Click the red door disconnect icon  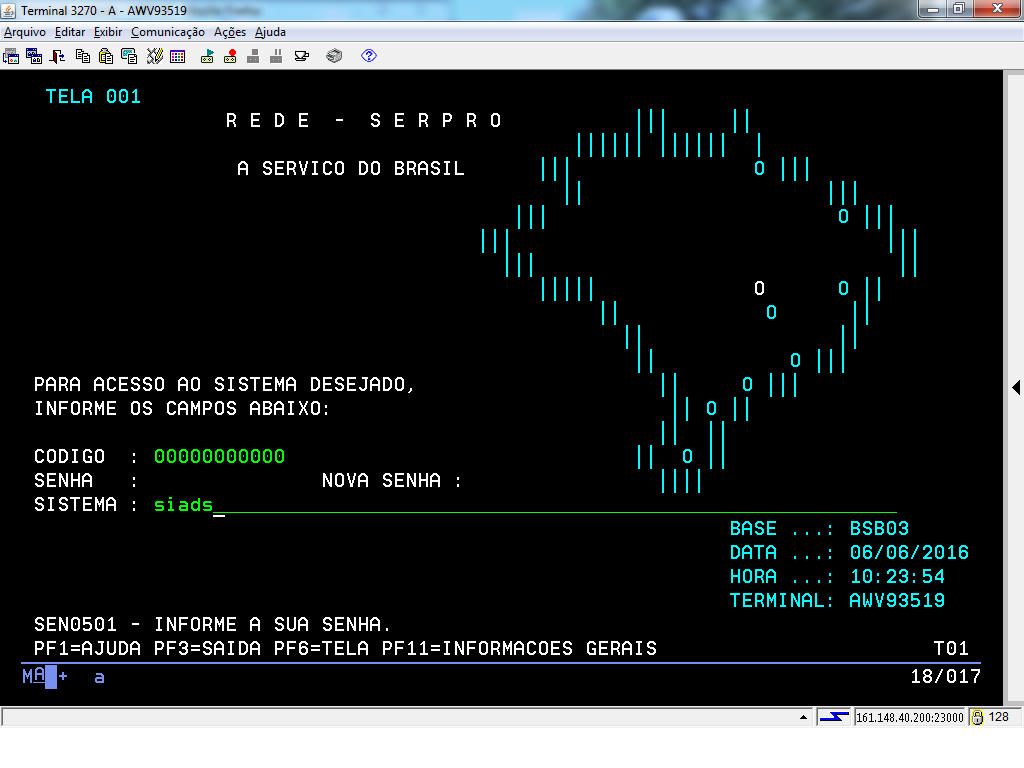(57, 56)
